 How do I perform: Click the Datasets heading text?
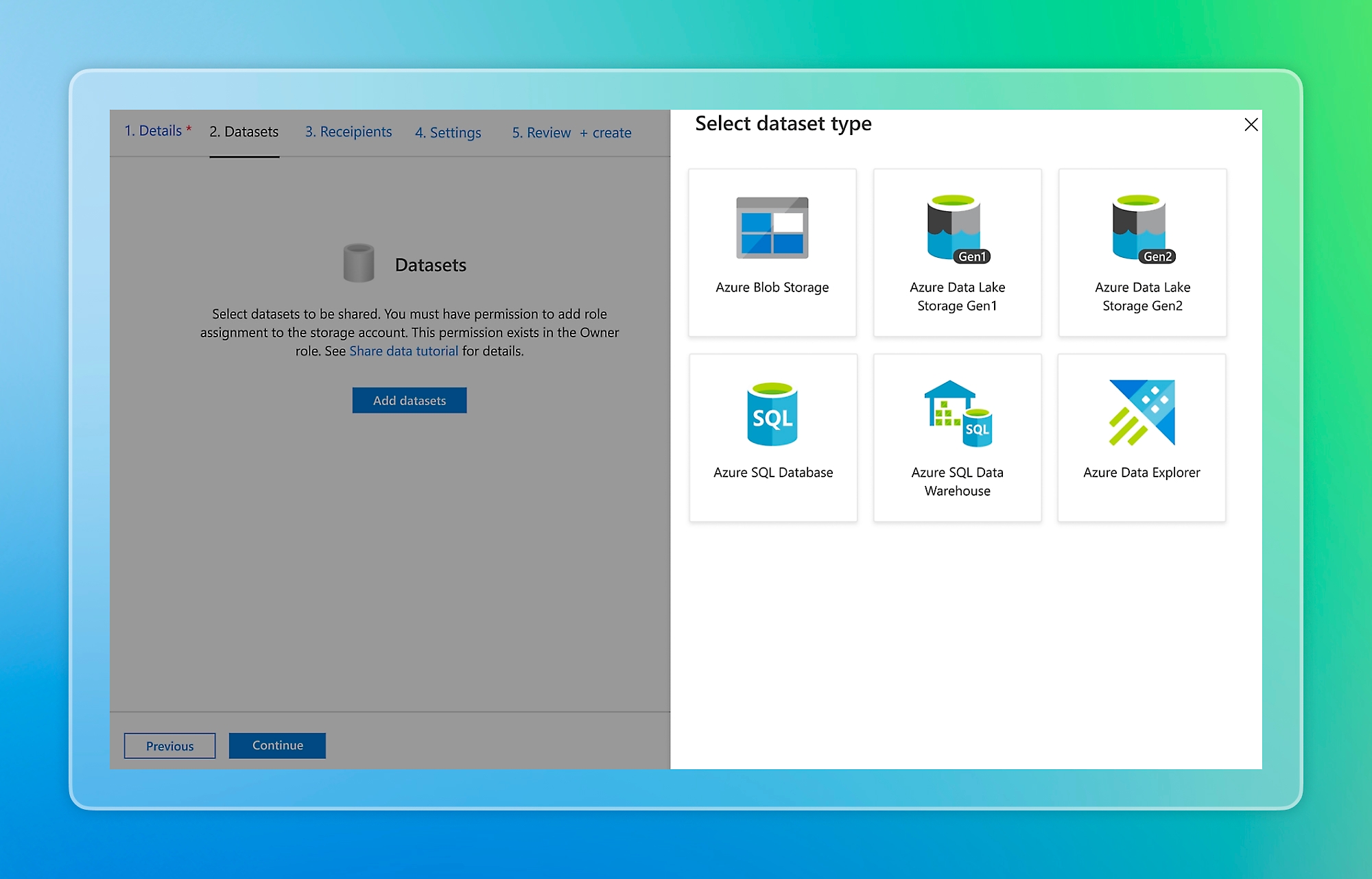pos(431,265)
